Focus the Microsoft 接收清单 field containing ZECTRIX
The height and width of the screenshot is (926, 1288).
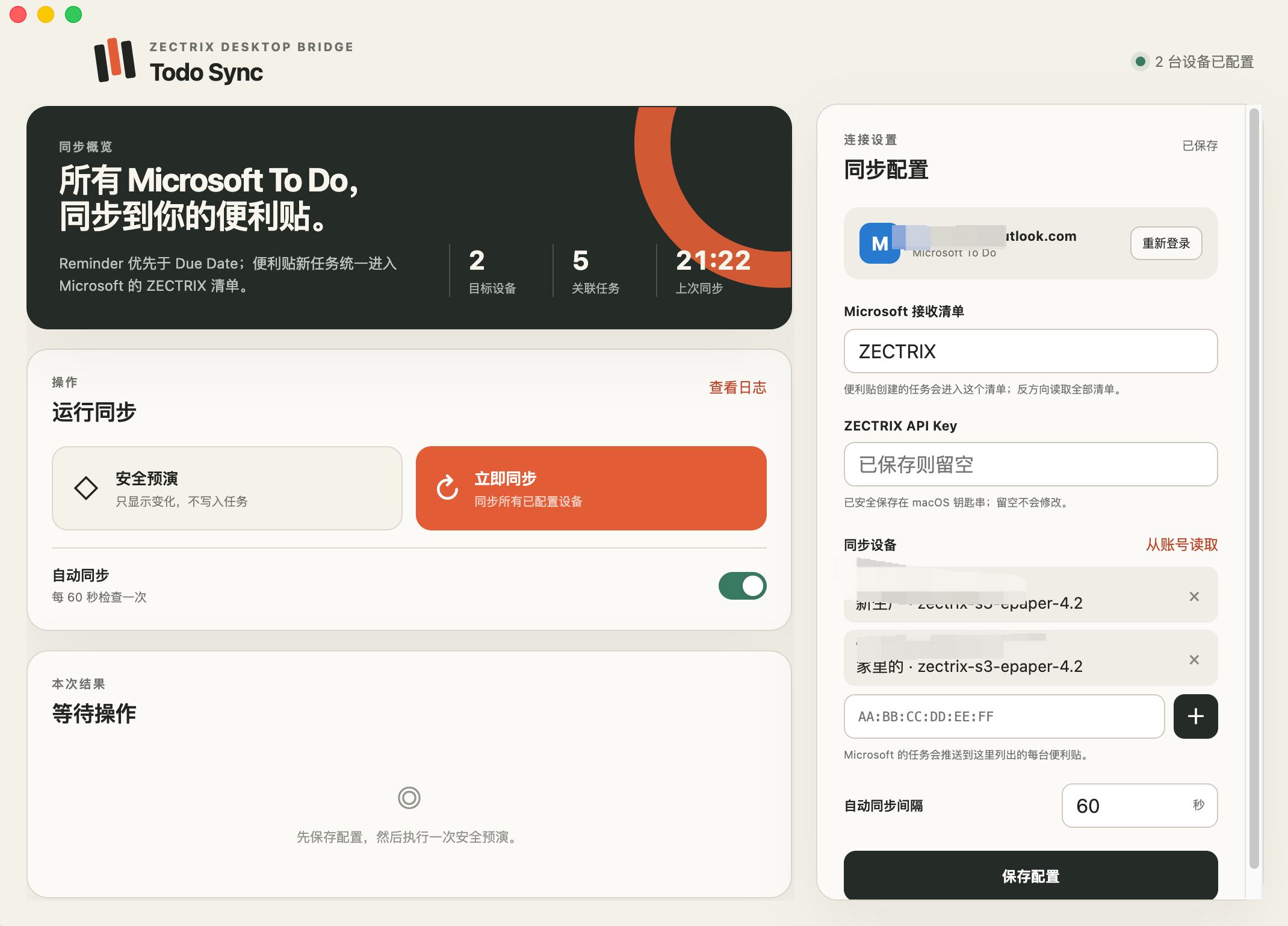pos(1031,351)
